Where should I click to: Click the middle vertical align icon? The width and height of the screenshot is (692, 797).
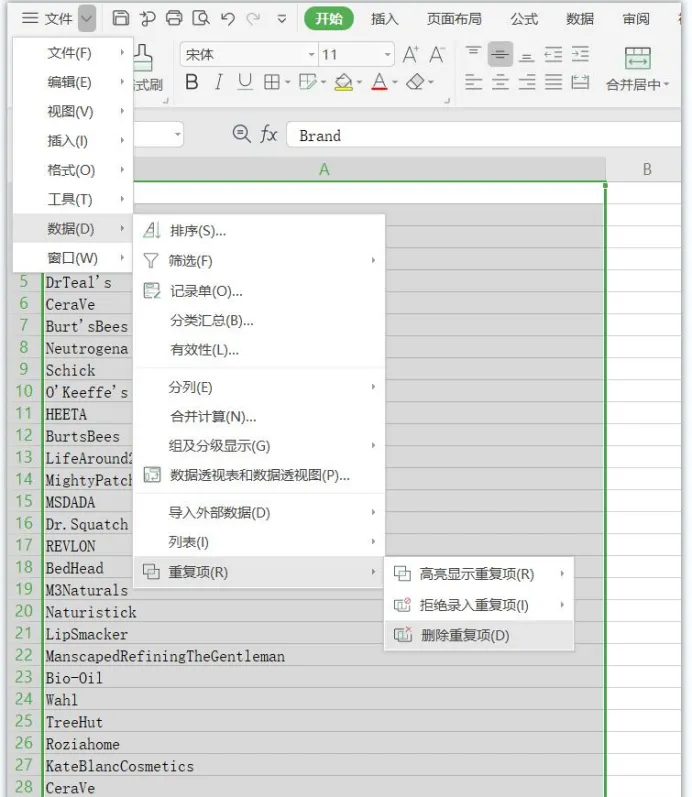[x=500, y=54]
